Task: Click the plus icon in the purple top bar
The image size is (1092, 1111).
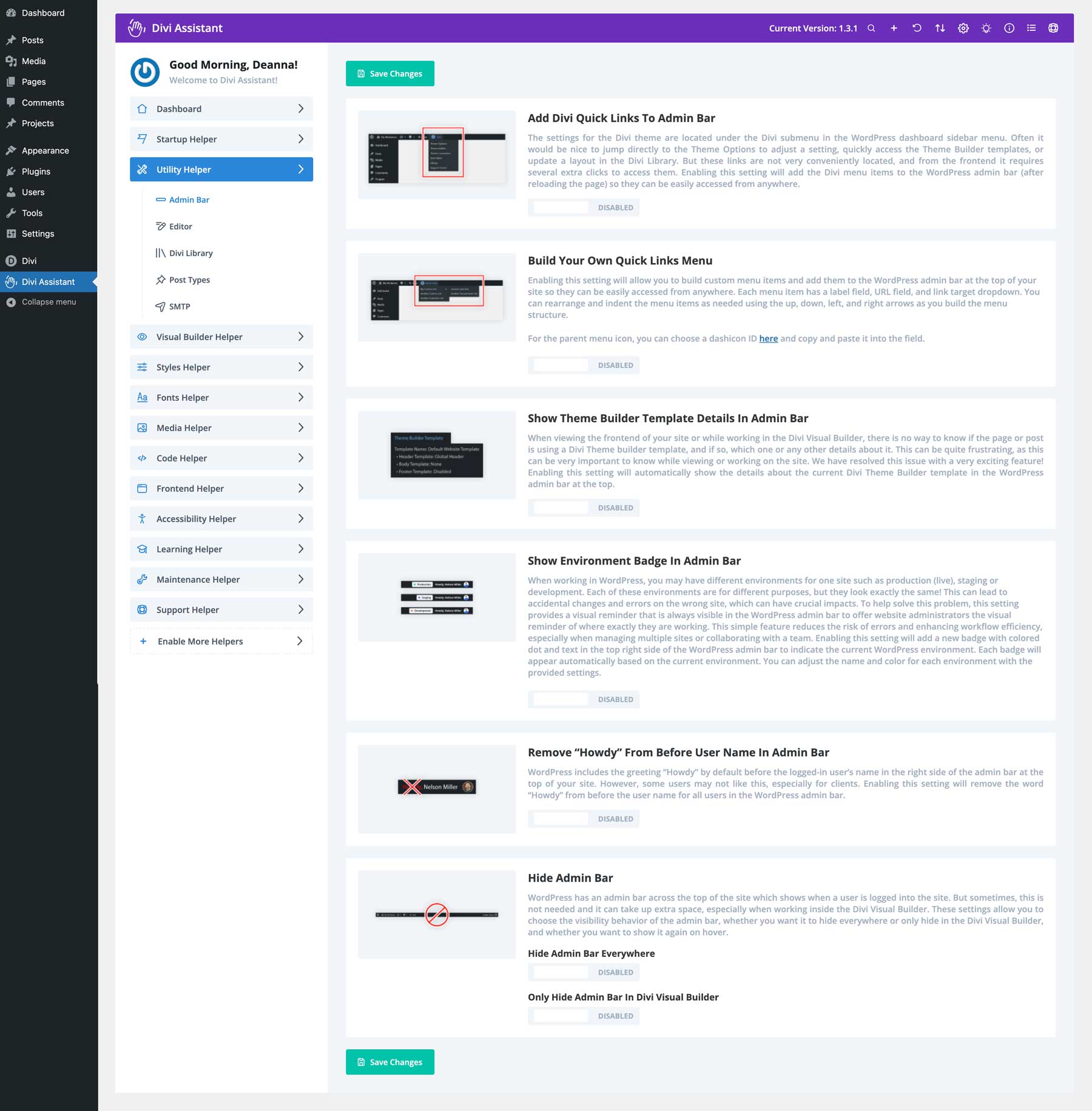Action: 893,28
